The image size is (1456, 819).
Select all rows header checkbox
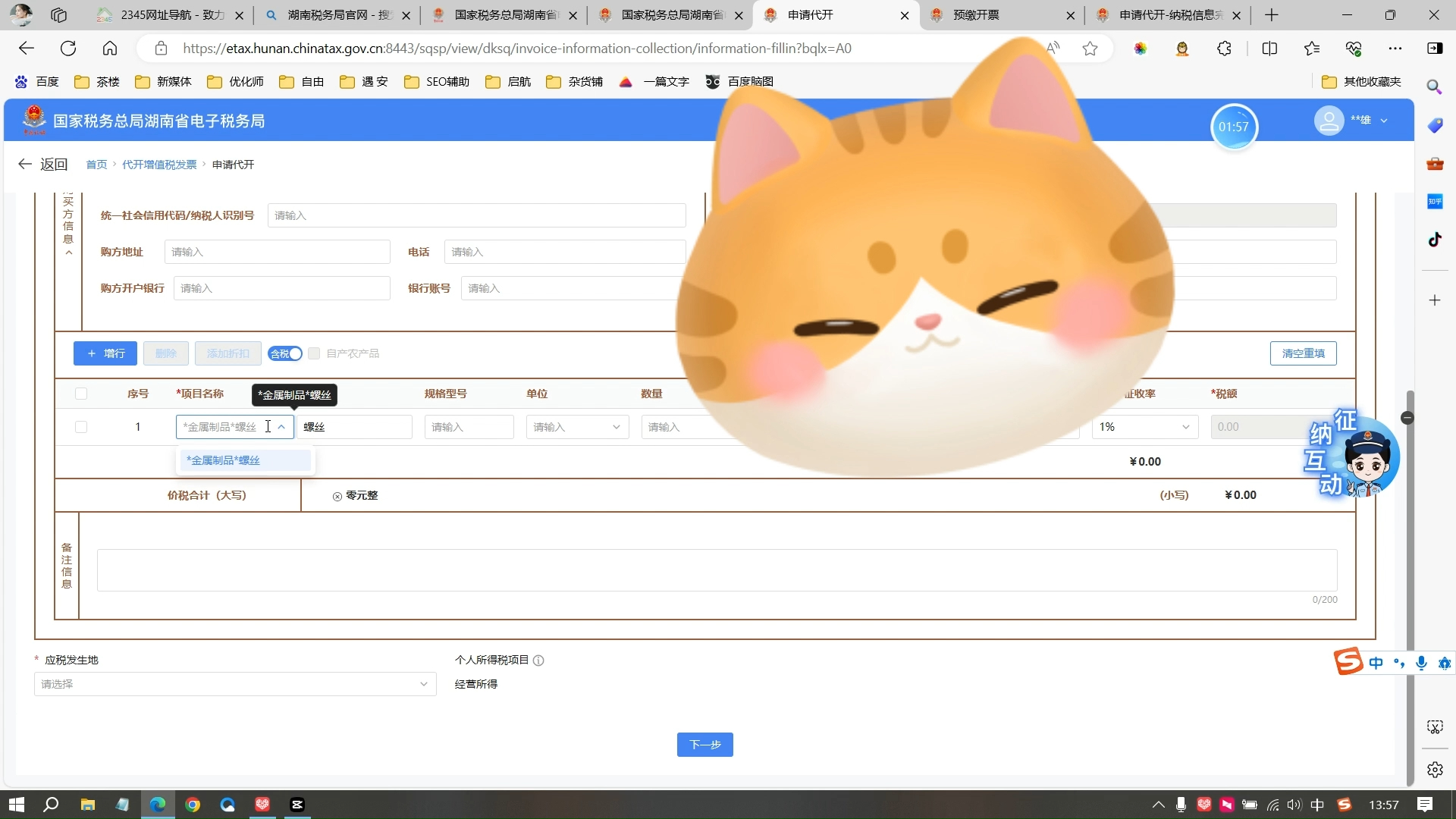81,394
